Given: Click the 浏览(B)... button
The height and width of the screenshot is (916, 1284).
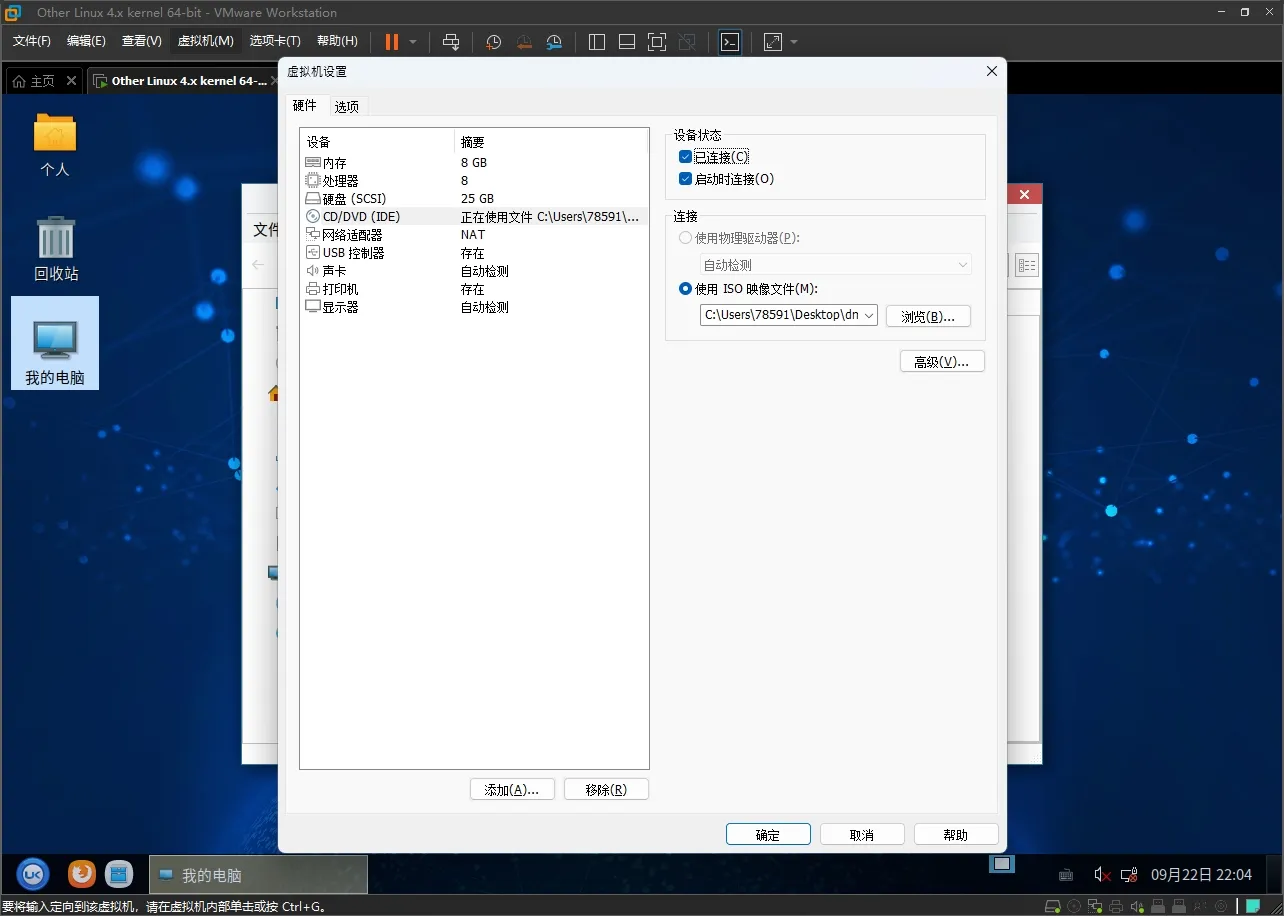Looking at the screenshot, I should pos(927,316).
